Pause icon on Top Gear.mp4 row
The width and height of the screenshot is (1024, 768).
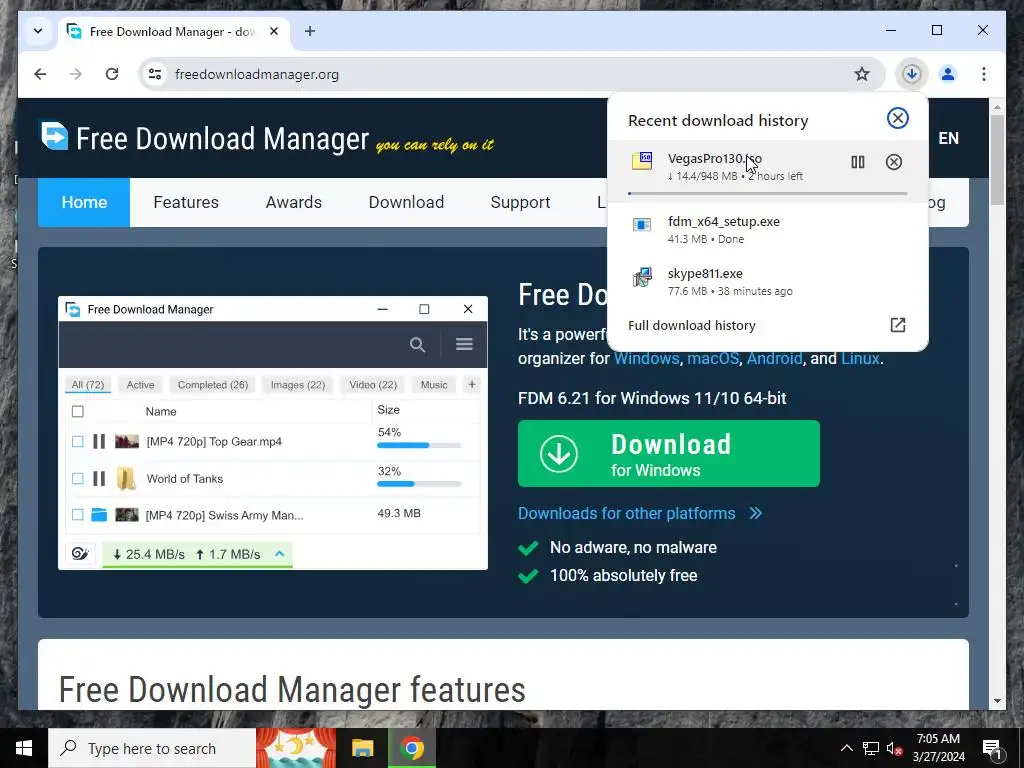click(x=99, y=441)
